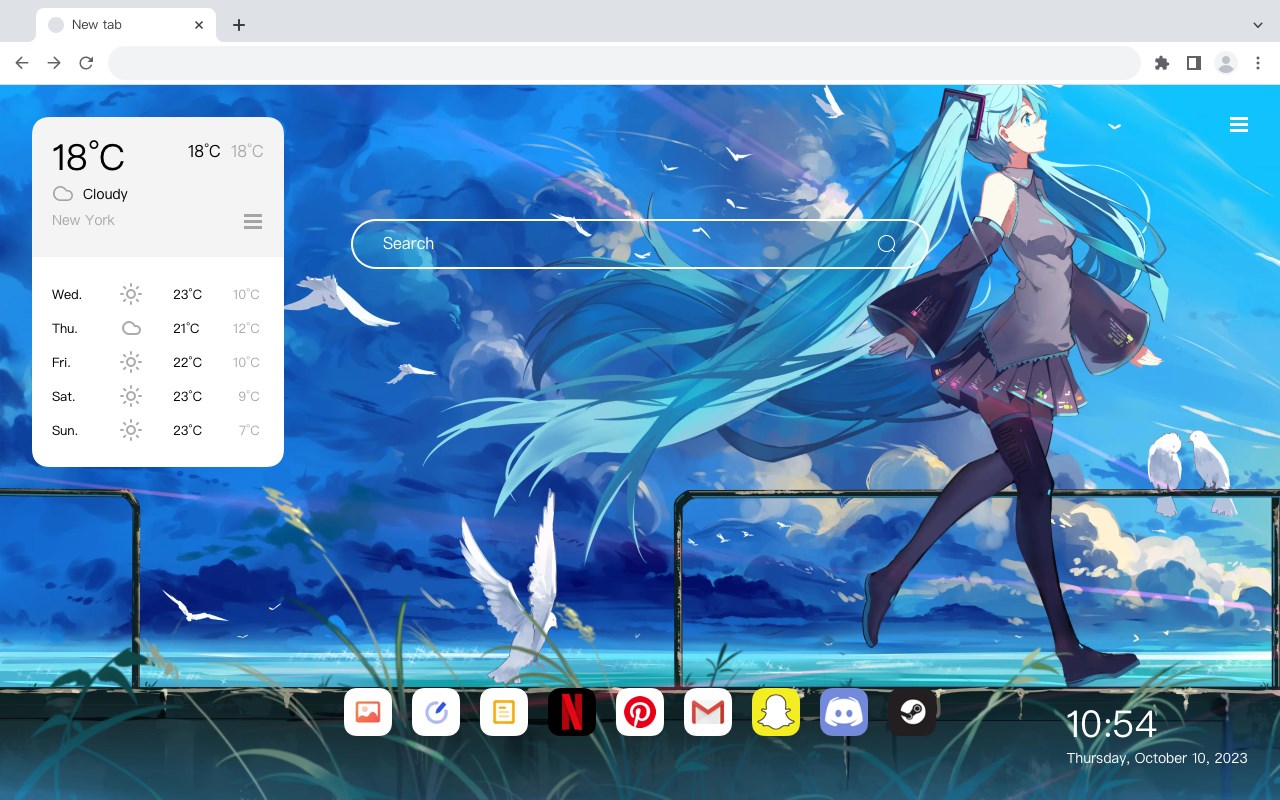Open the Steam shortcut icon
The image size is (1280, 800).
(x=912, y=712)
